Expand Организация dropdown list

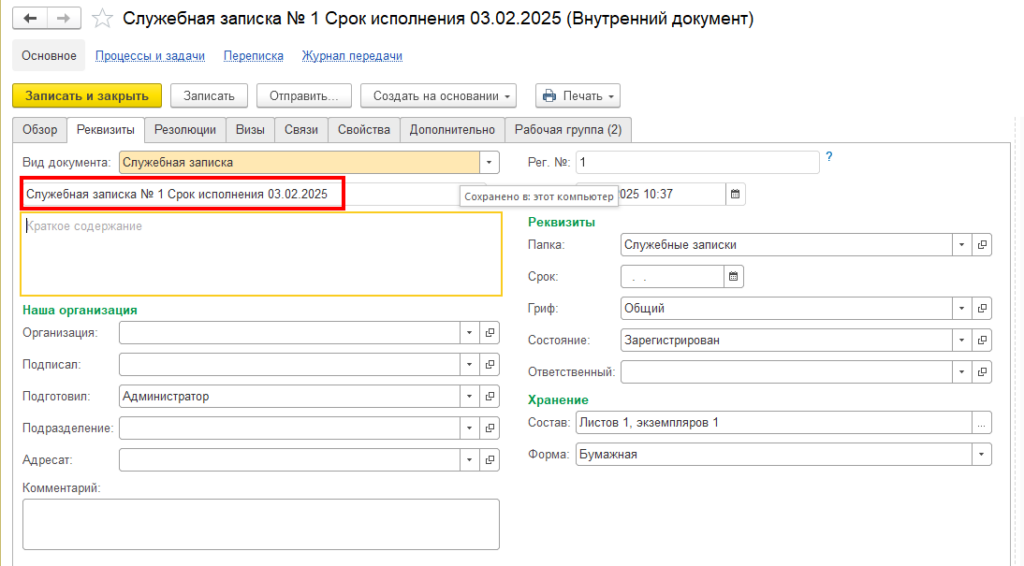pos(469,333)
